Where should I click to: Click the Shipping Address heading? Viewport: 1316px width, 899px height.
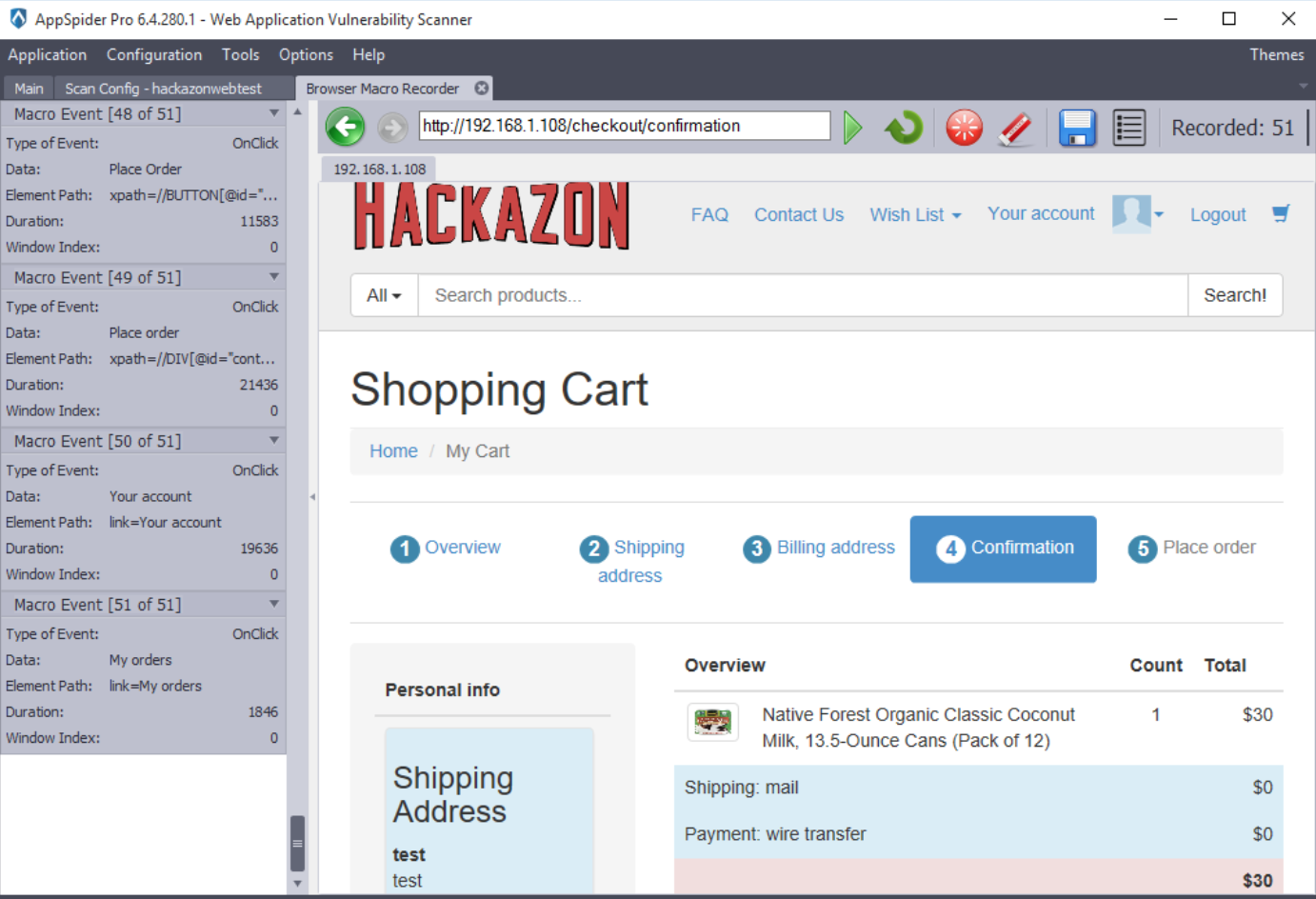point(453,794)
